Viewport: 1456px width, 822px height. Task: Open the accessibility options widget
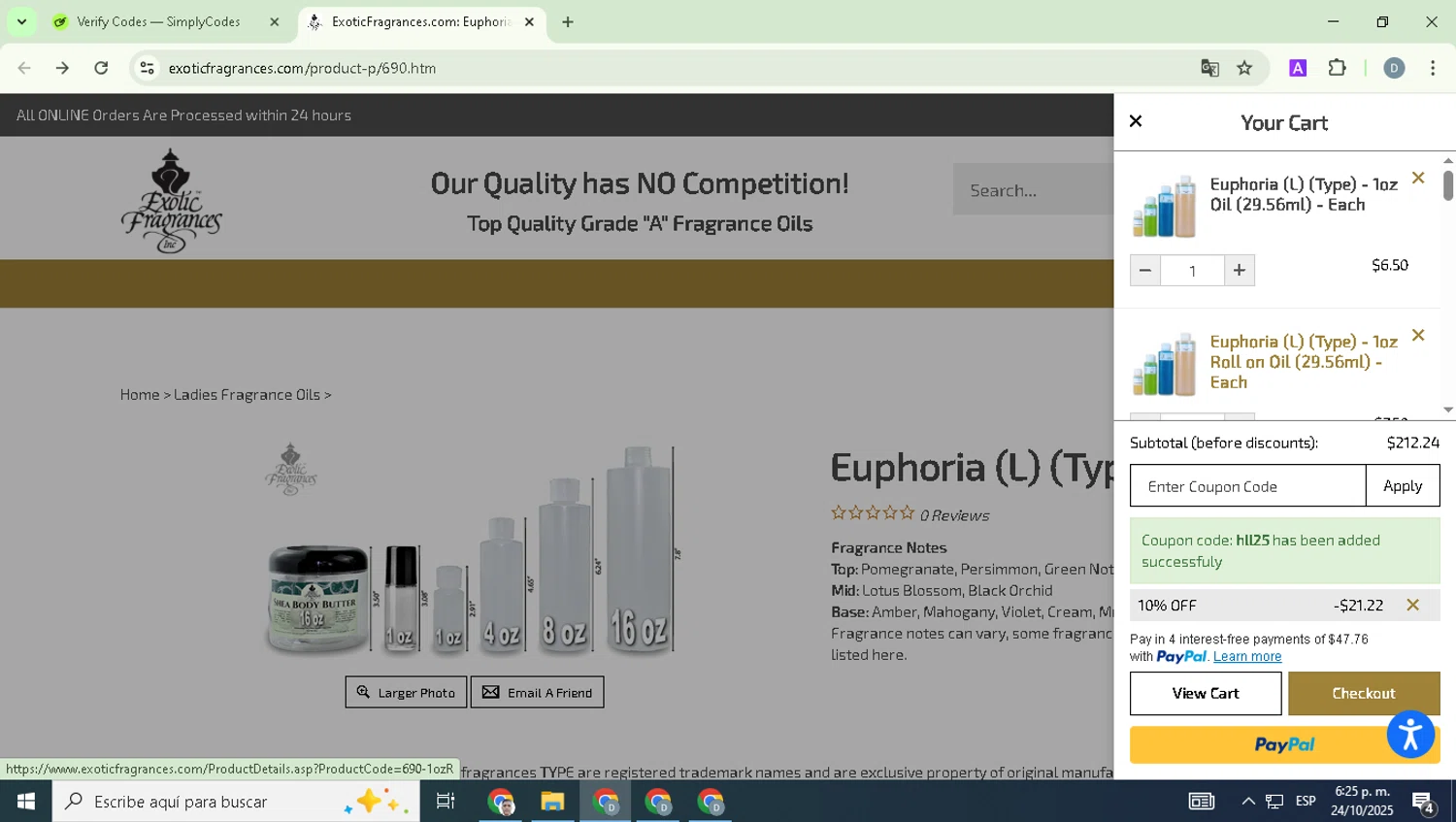point(1410,734)
